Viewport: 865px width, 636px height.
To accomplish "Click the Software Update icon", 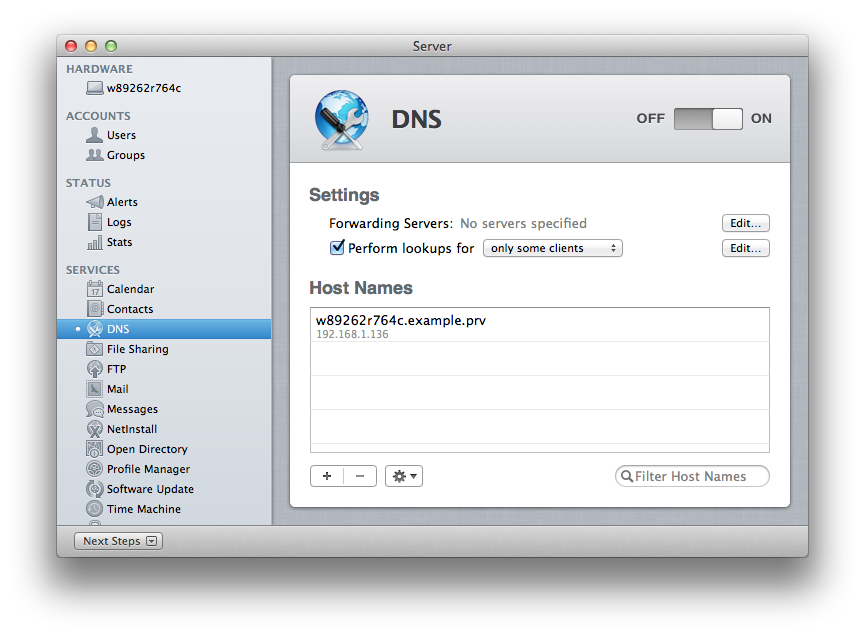I will (x=95, y=489).
